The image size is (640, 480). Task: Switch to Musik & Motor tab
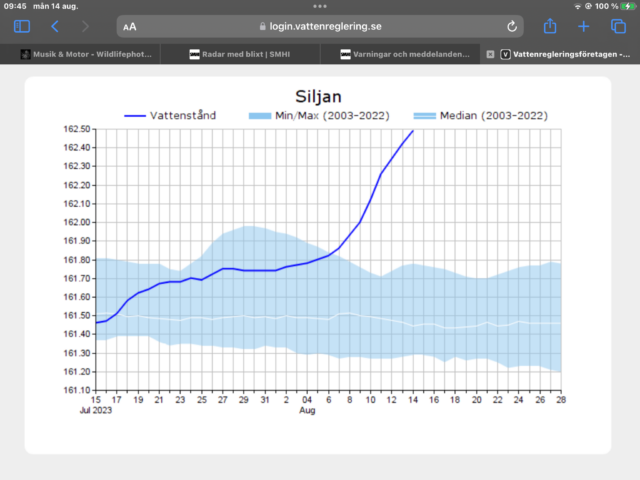pos(80,54)
